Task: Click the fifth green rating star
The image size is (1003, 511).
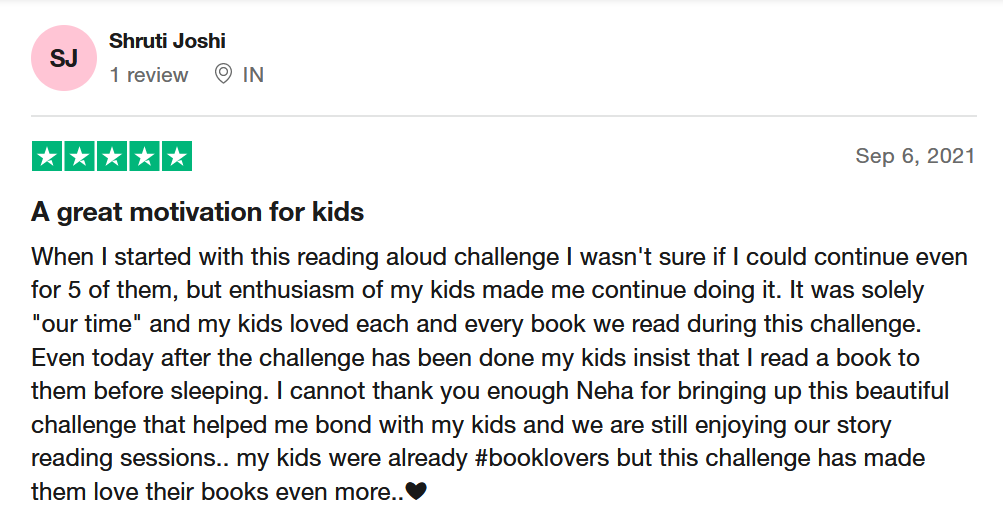Action: pyautogui.click(x=177, y=157)
